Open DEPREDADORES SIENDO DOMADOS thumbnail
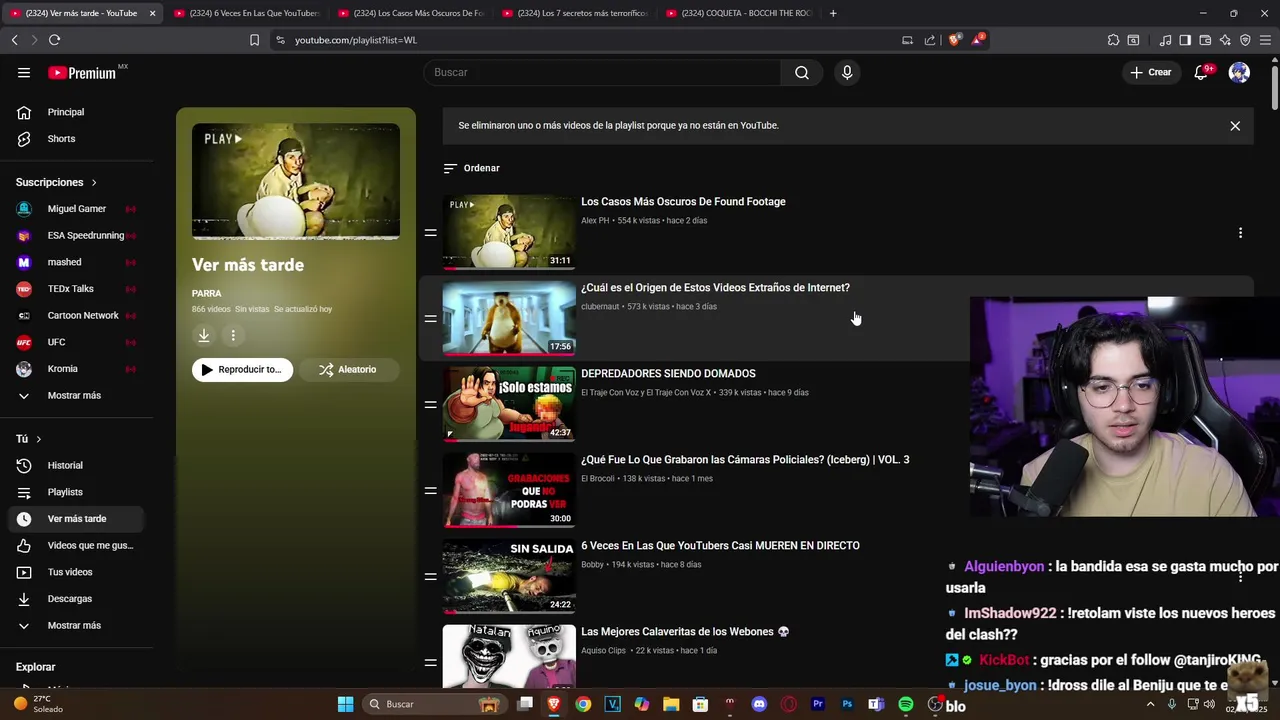 click(509, 404)
